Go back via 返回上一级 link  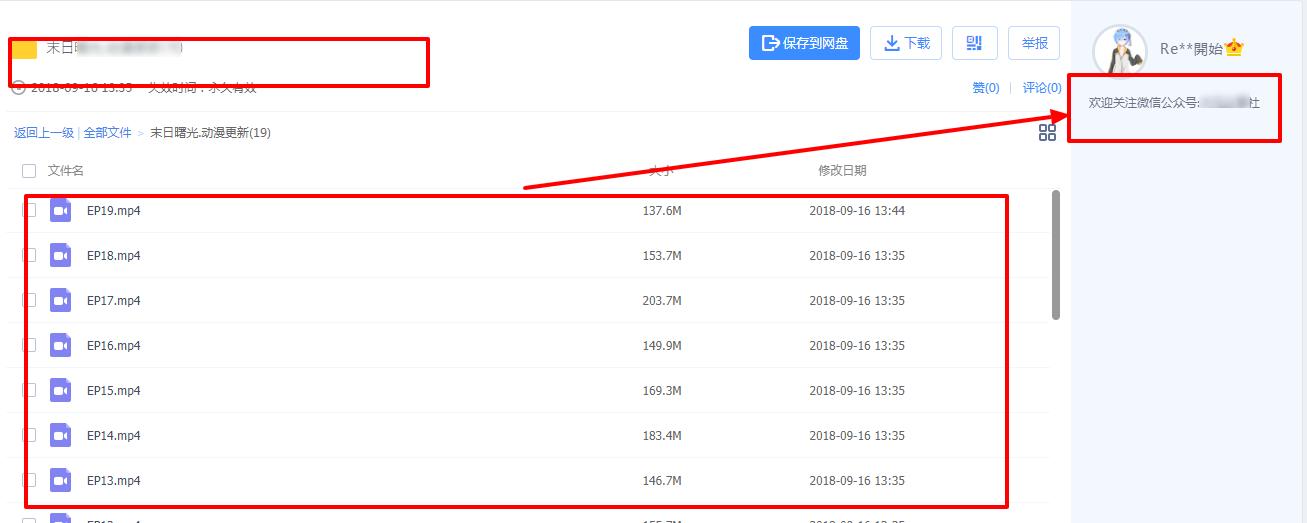(44, 133)
